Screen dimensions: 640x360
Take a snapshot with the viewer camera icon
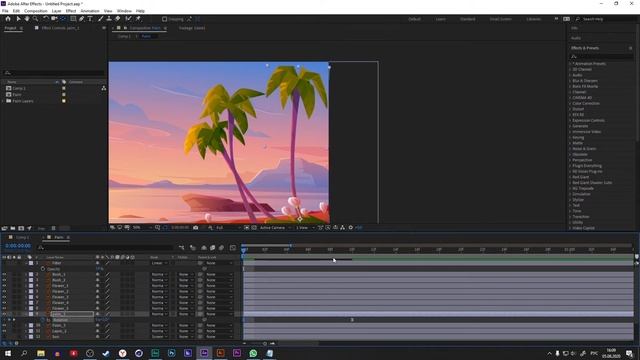[x=196, y=227]
